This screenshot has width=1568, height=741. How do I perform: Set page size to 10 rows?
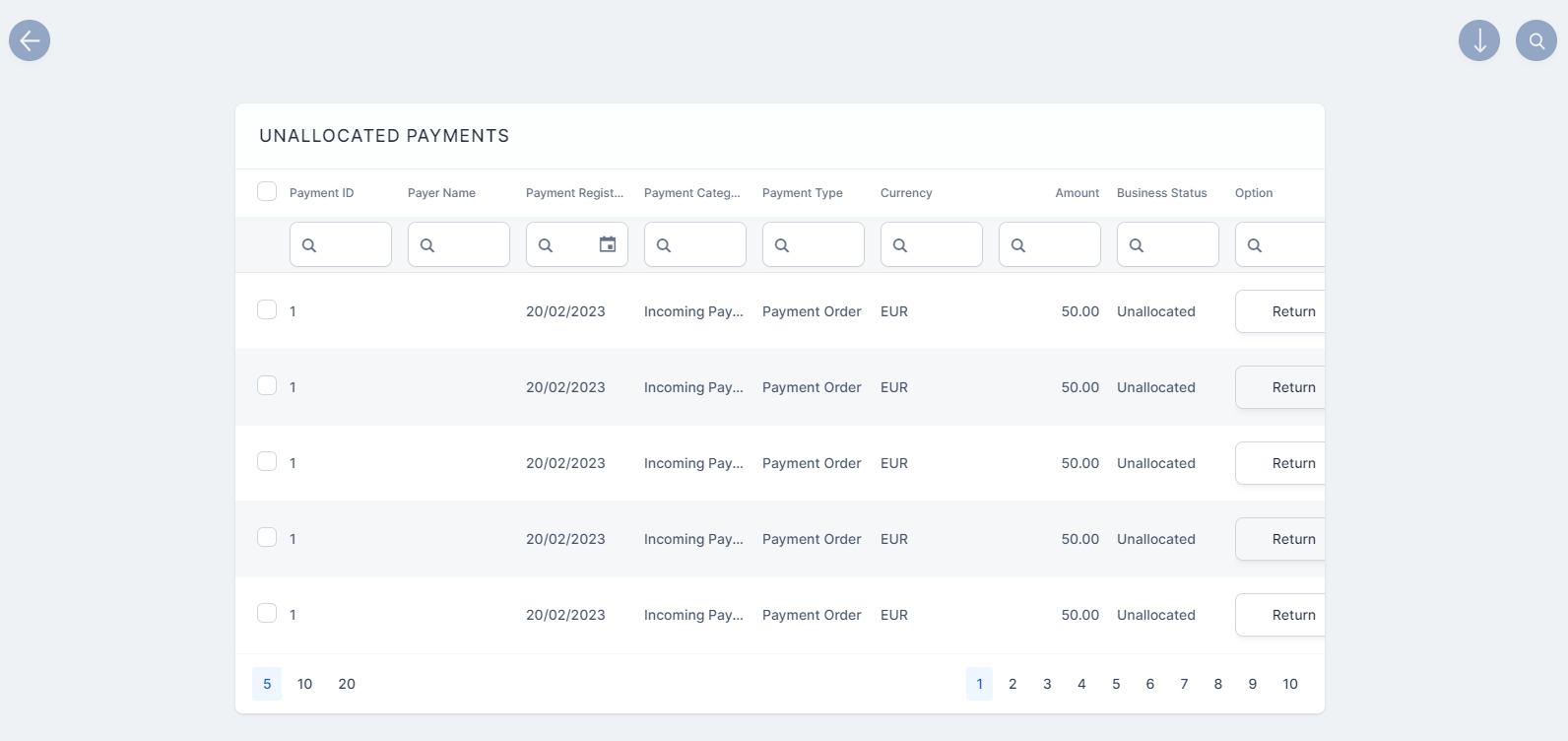coord(305,684)
